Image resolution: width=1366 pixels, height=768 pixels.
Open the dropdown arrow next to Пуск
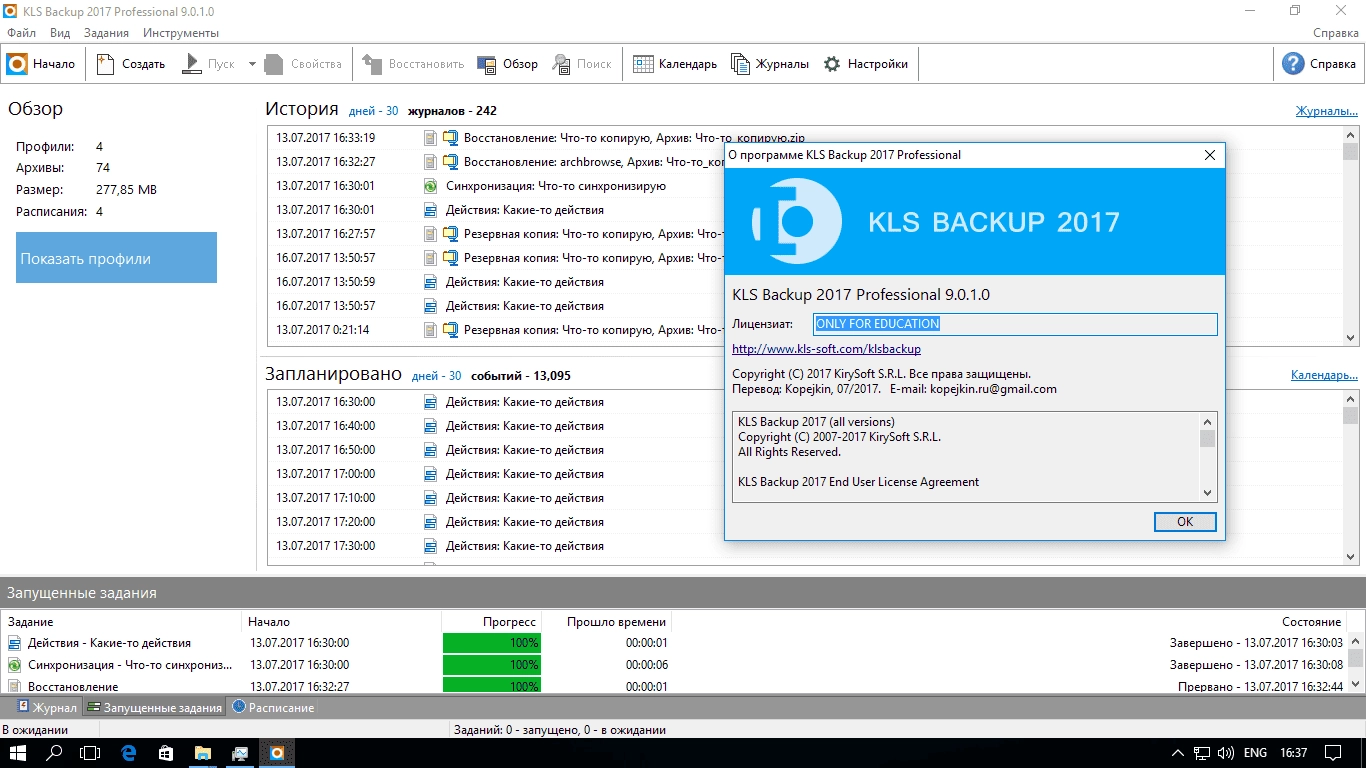[x=252, y=64]
